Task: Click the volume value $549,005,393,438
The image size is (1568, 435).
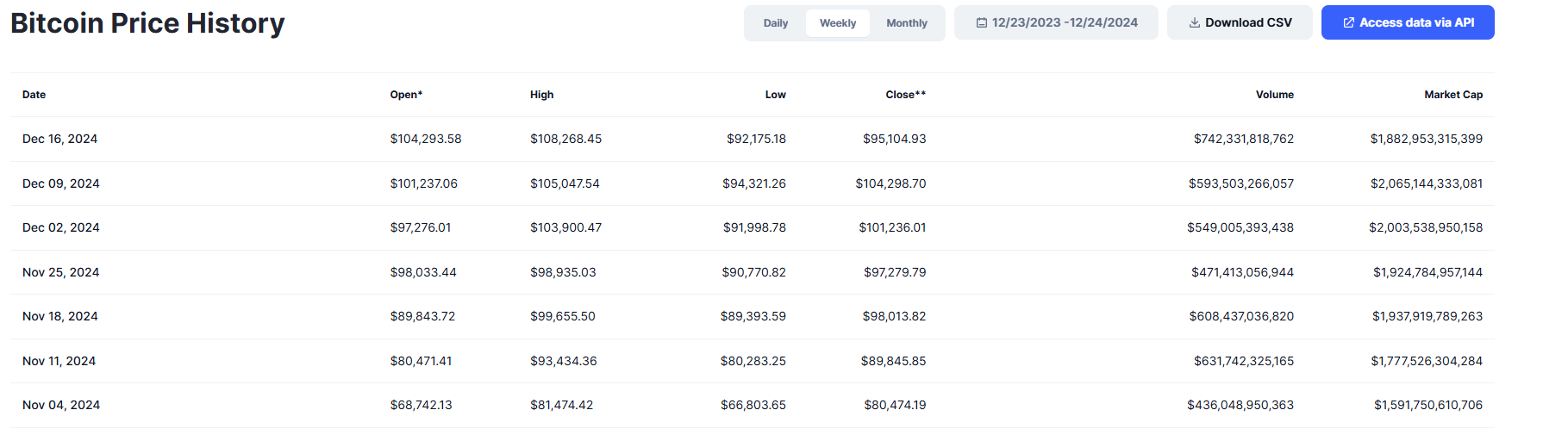Action: (1240, 227)
